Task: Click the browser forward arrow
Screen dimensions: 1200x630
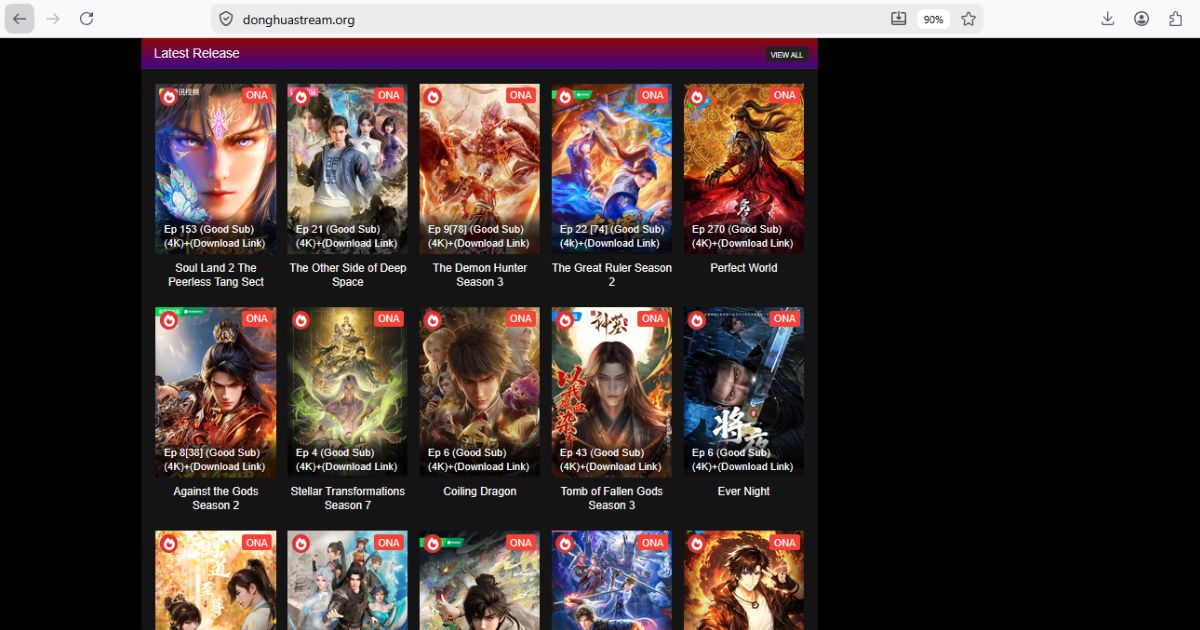Action: pos(53,19)
